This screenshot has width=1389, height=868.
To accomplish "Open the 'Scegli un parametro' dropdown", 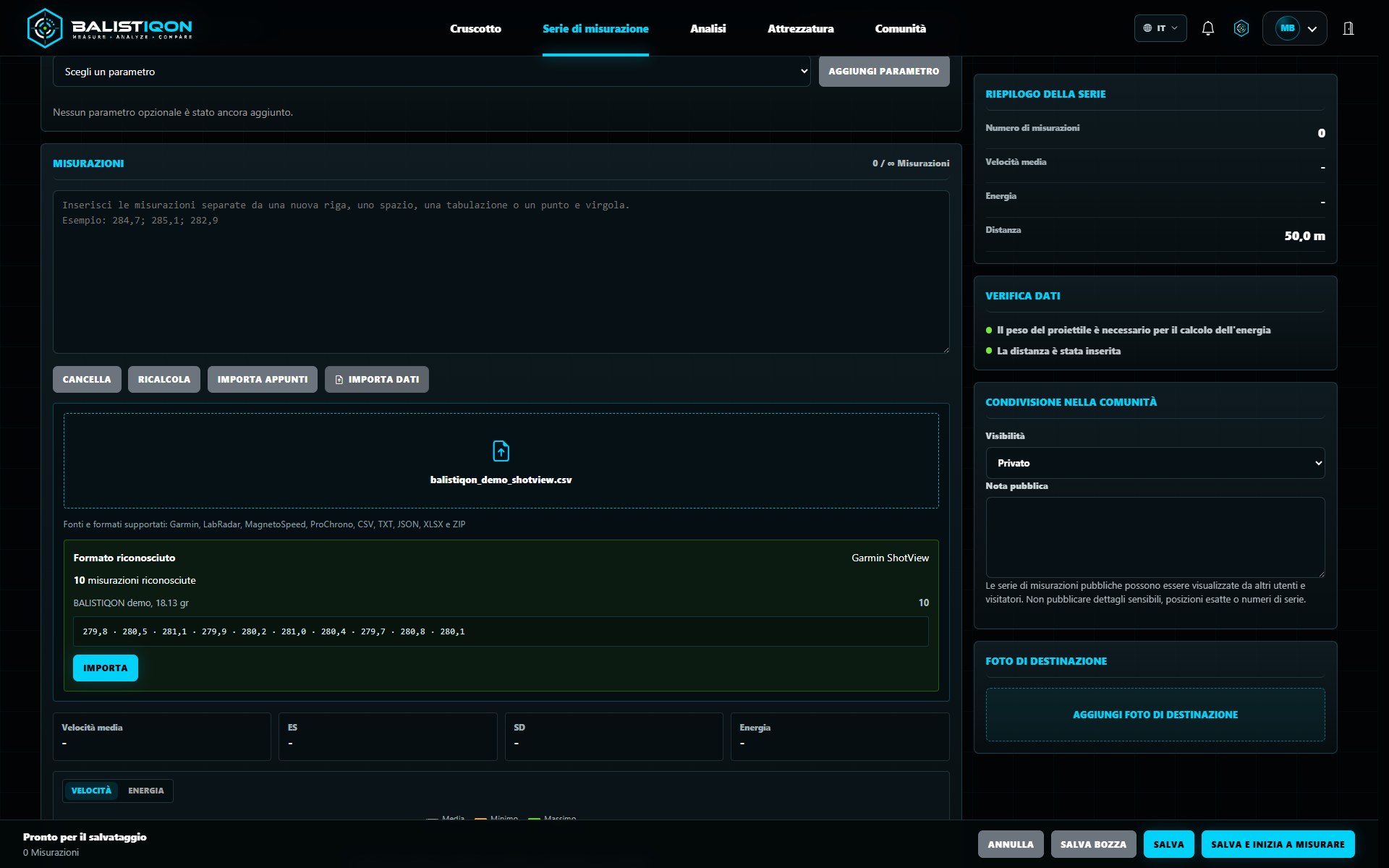I will point(432,72).
